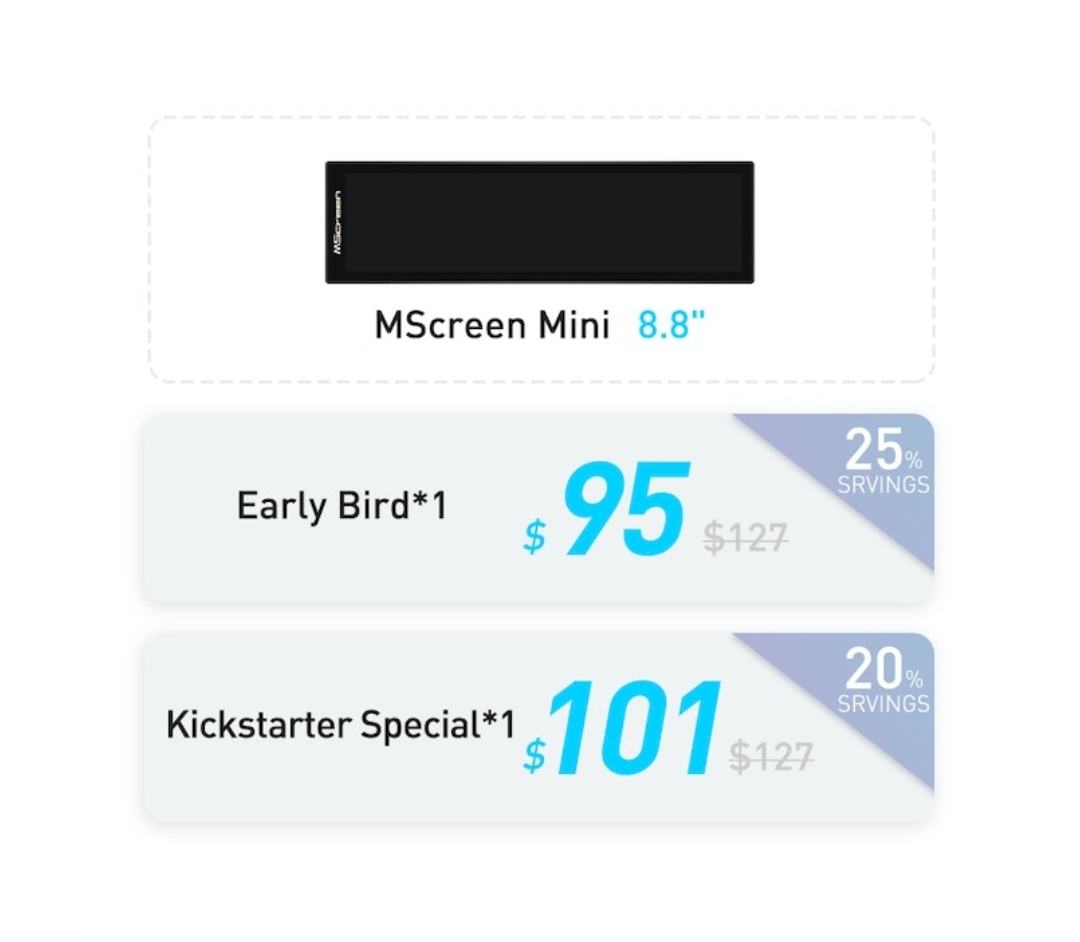
Task: Select the Kickstarter Special*1 label
Action: [340, 724]
